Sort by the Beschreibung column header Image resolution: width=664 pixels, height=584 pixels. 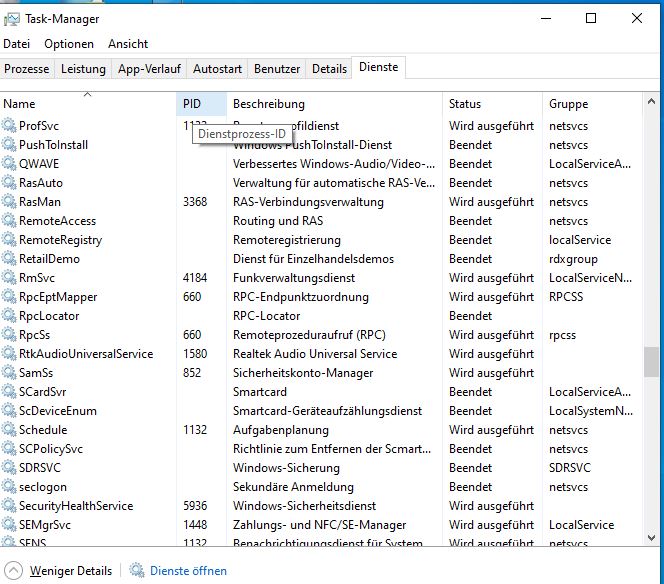coord(335,104)
